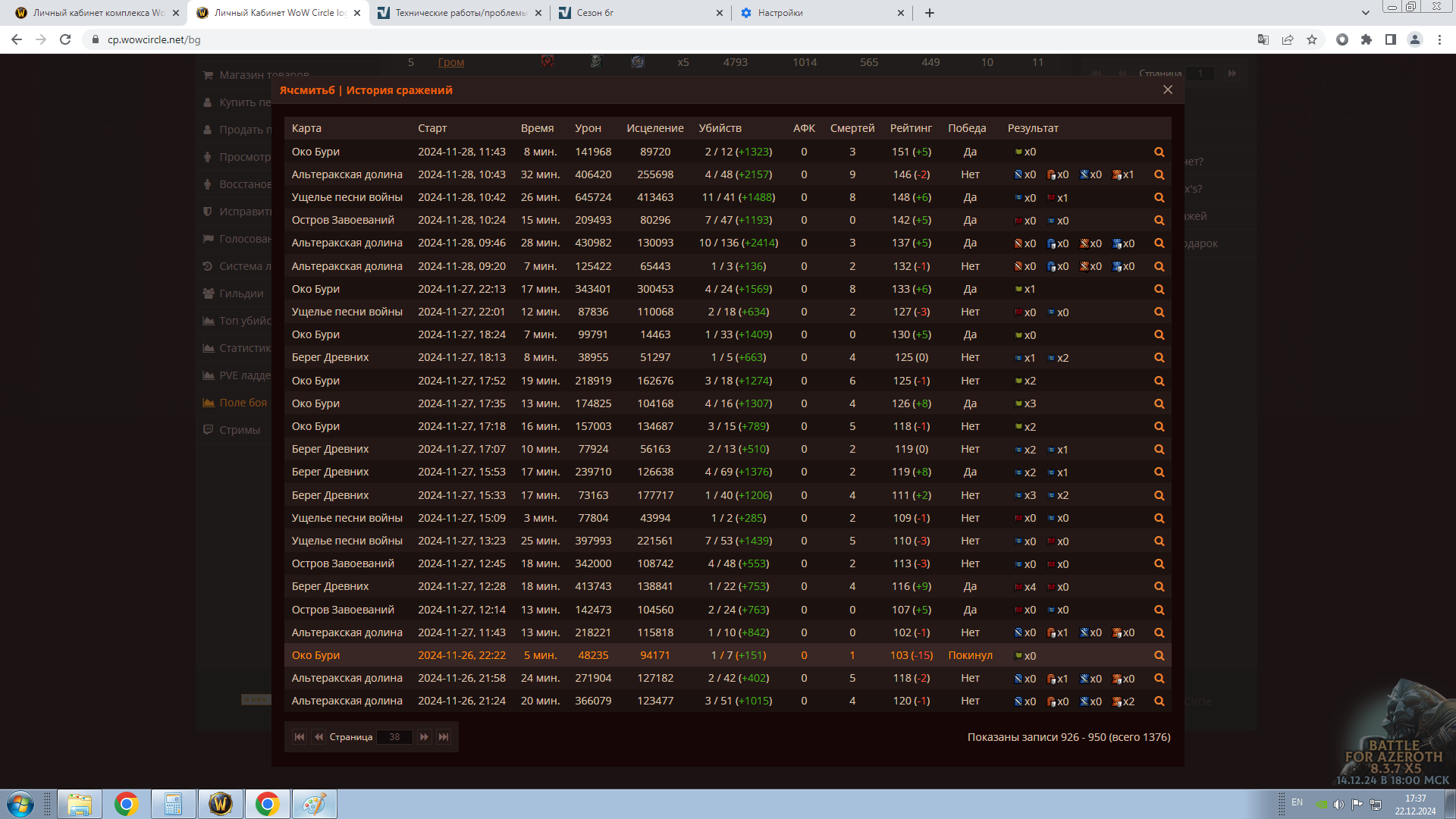Reload the current browser page
The width and height of the screenshot is (1456, 819).
65,39
